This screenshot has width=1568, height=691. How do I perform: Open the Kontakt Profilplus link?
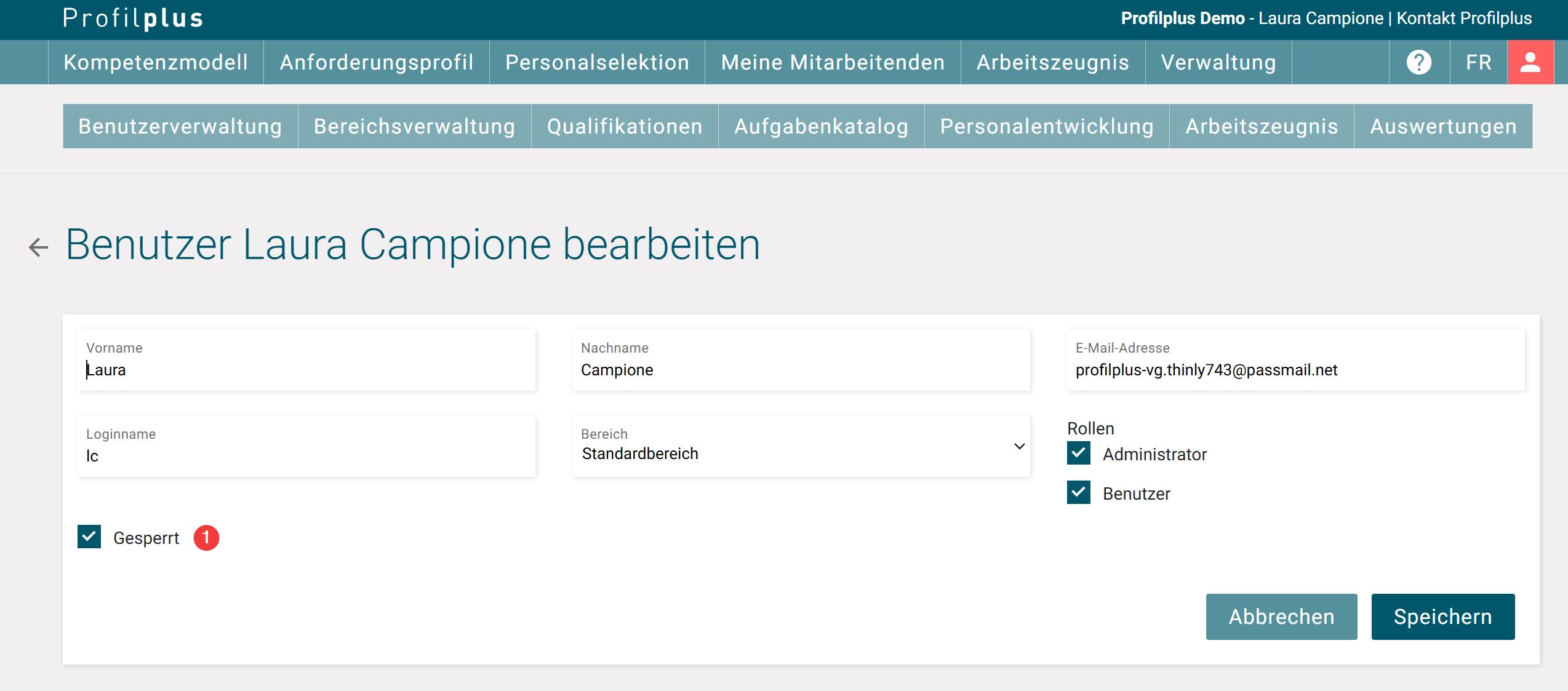pos(1464,18)
